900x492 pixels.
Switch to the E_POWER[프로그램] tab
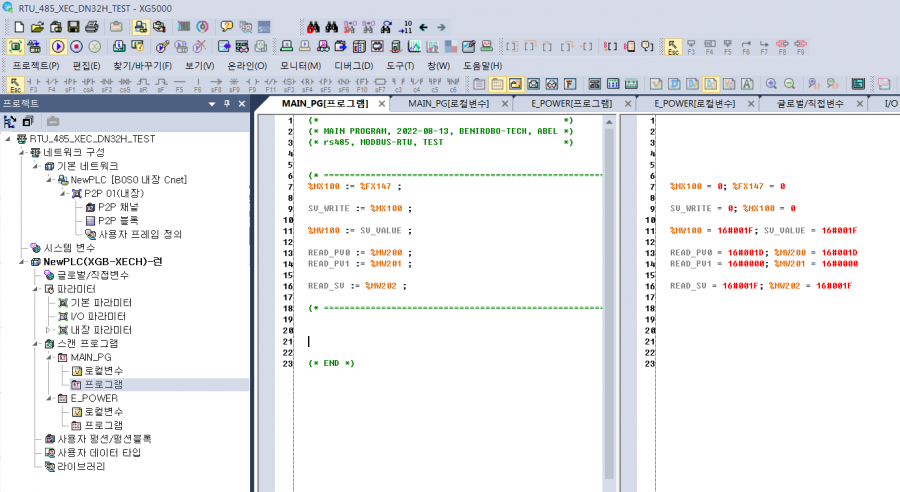[x=571, y=103]
